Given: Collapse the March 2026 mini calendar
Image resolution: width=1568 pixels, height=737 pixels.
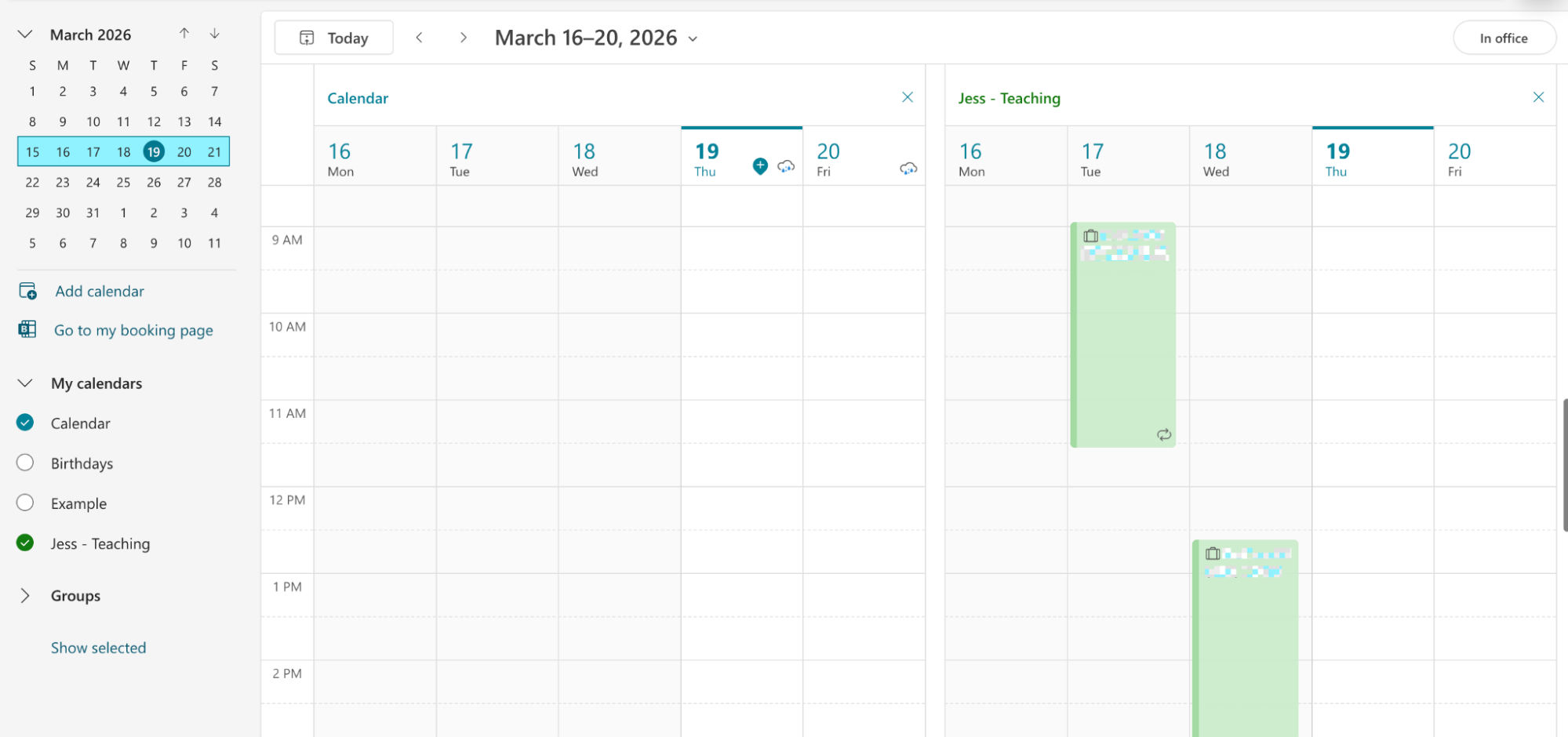Looking at the screenshot, I should point(24,34).
